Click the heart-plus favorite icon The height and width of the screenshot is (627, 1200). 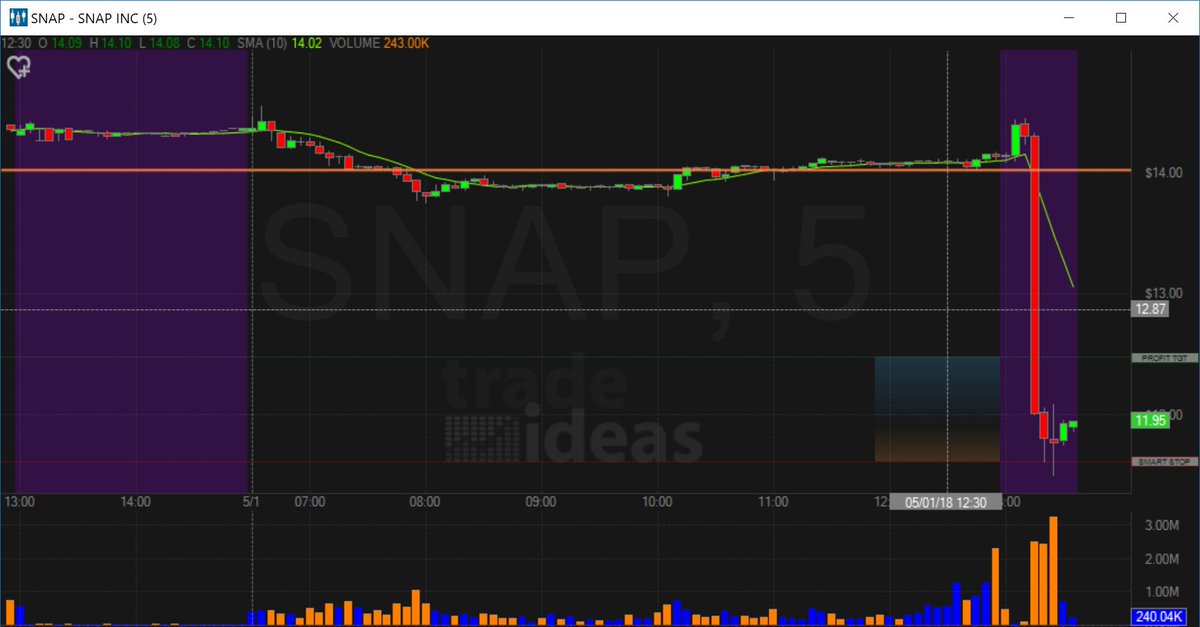18,67
